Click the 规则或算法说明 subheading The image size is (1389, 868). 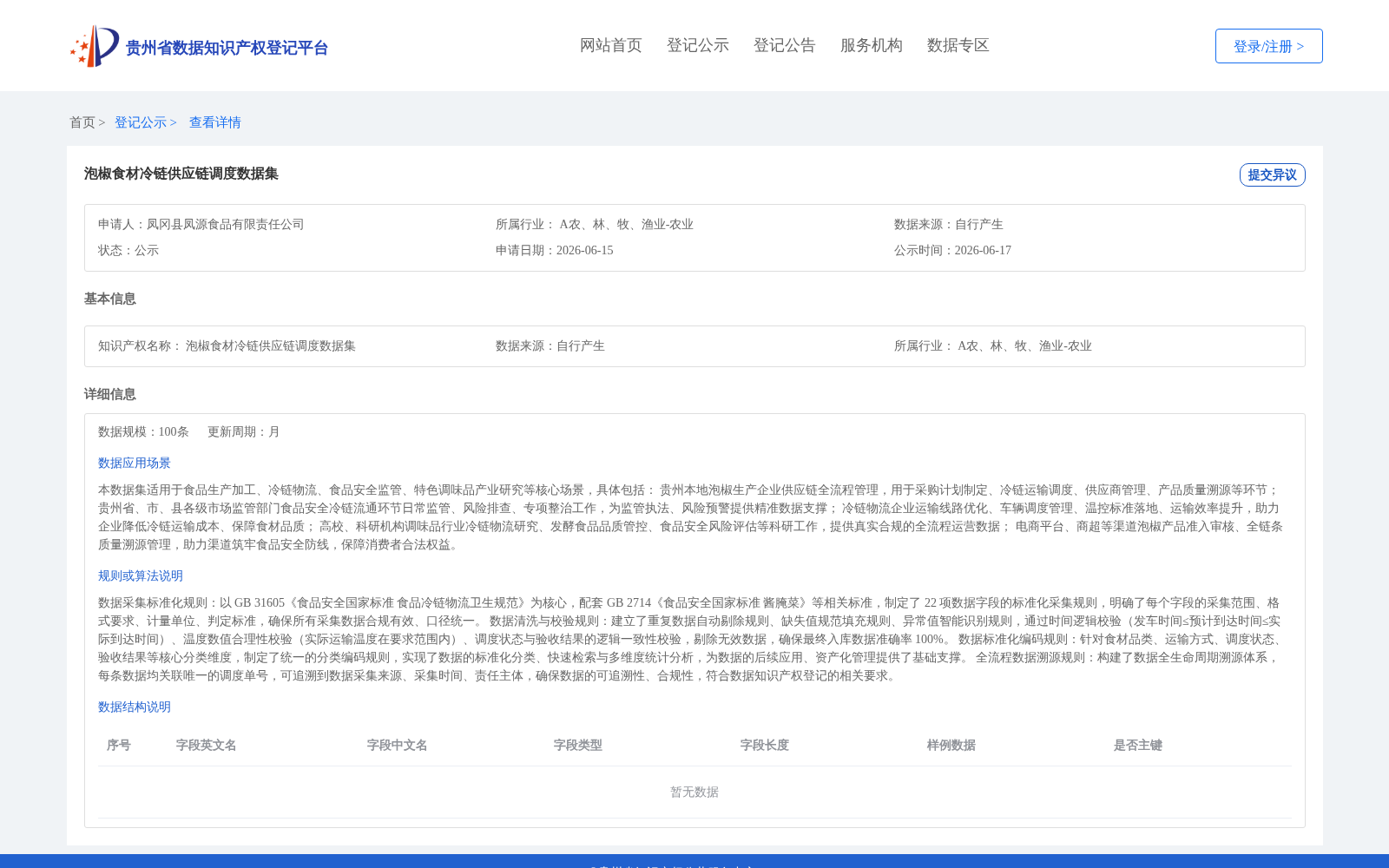pos(141,575)
